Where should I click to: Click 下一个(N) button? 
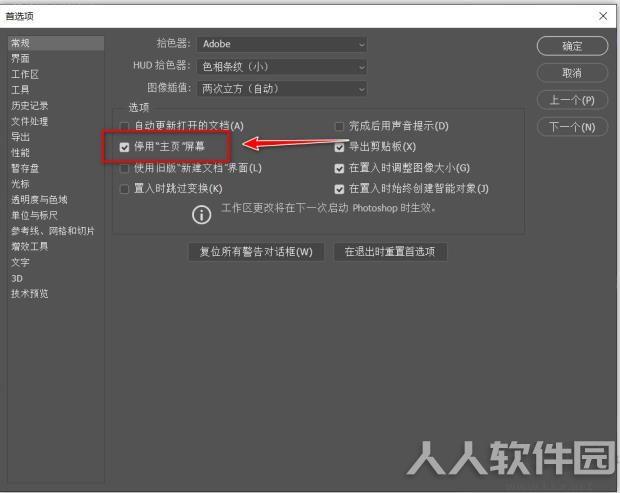click(x=572, y=127)
